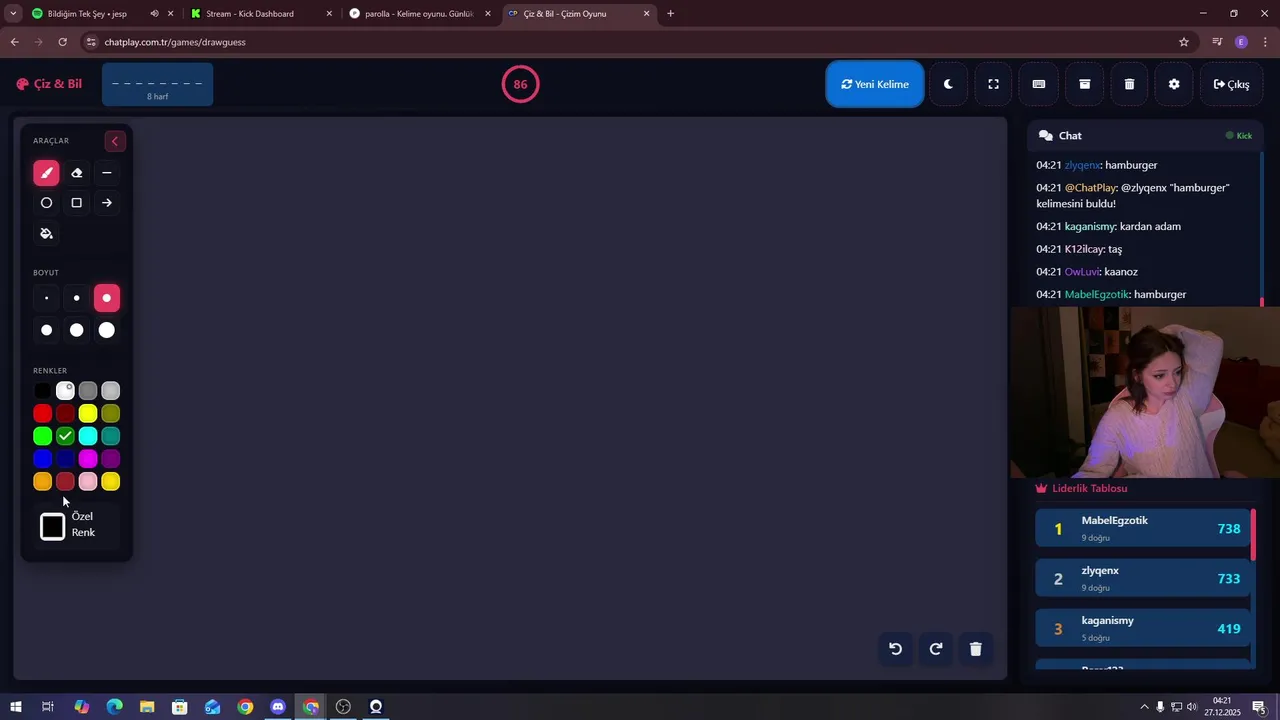Click Yeni Kelime button
This screenshot has height=720, width=1280.
(875, 84)
